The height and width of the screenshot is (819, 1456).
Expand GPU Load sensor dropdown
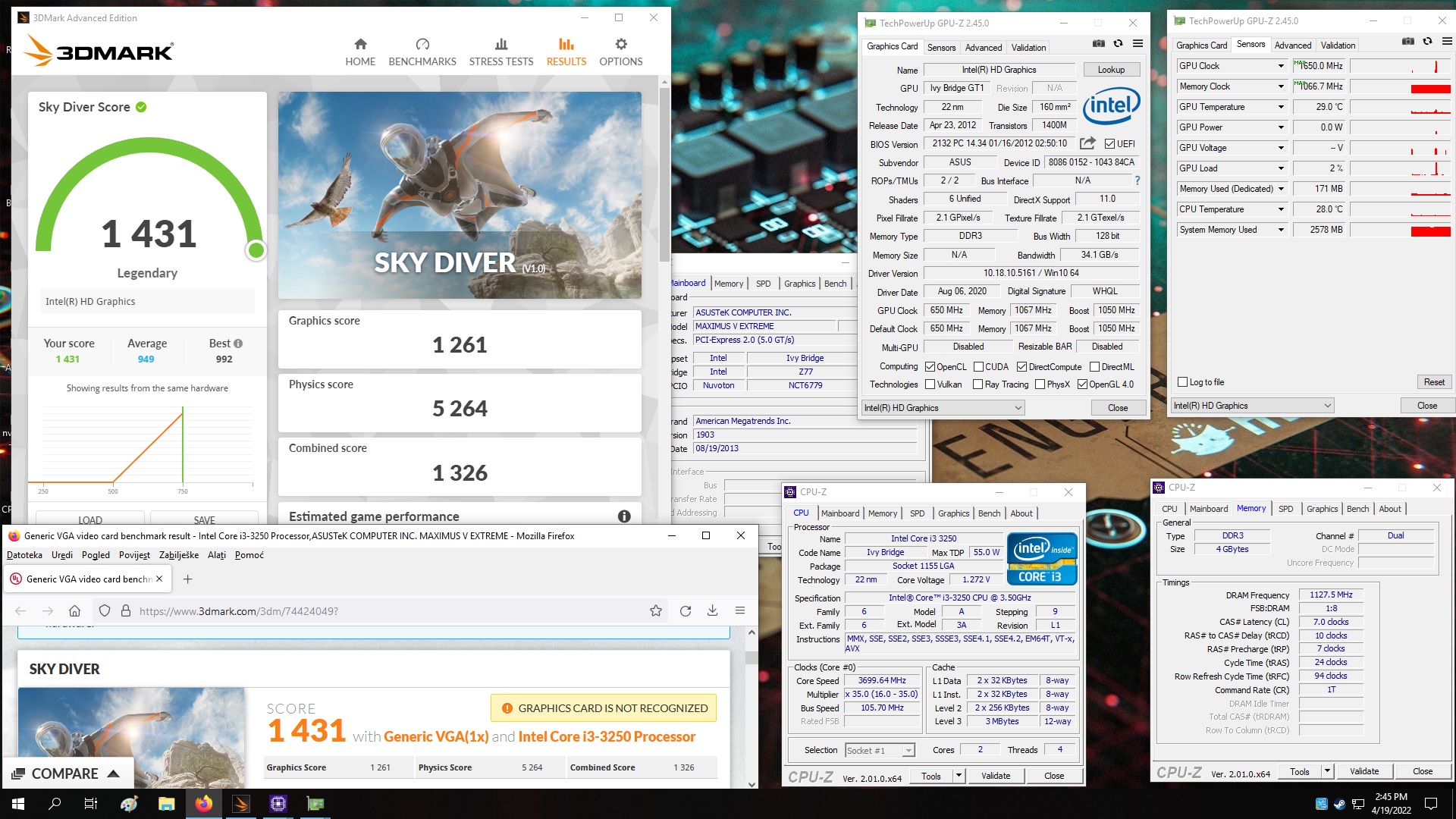tap(1281, 168)
